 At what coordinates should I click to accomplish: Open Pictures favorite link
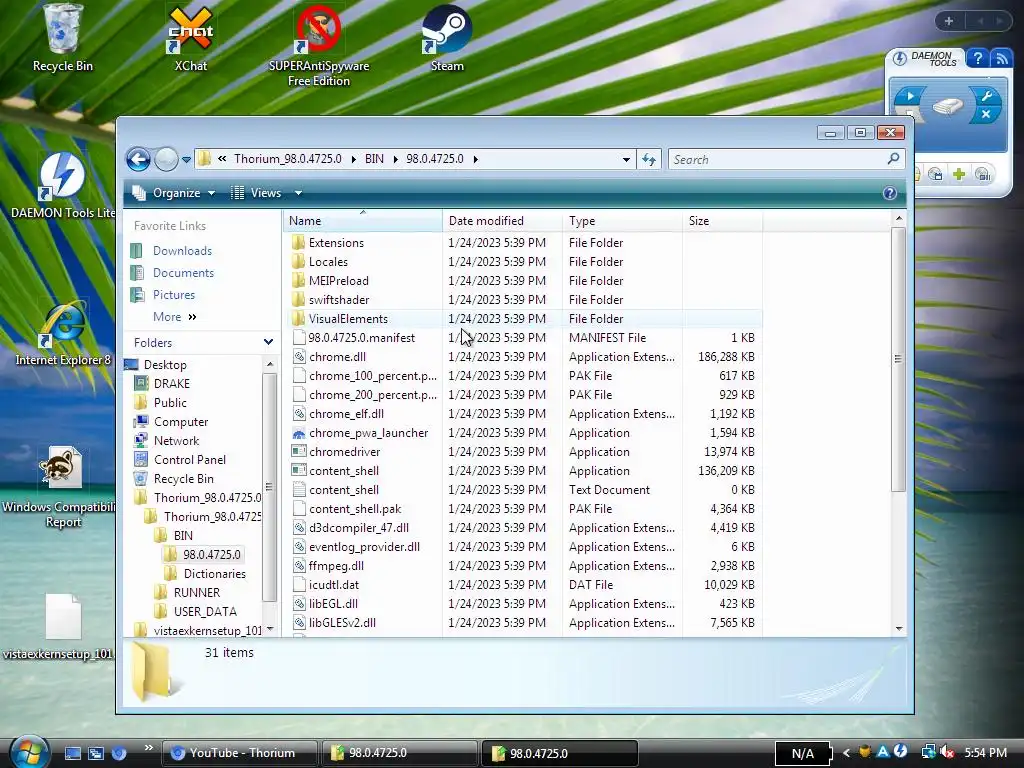(174, 295)
